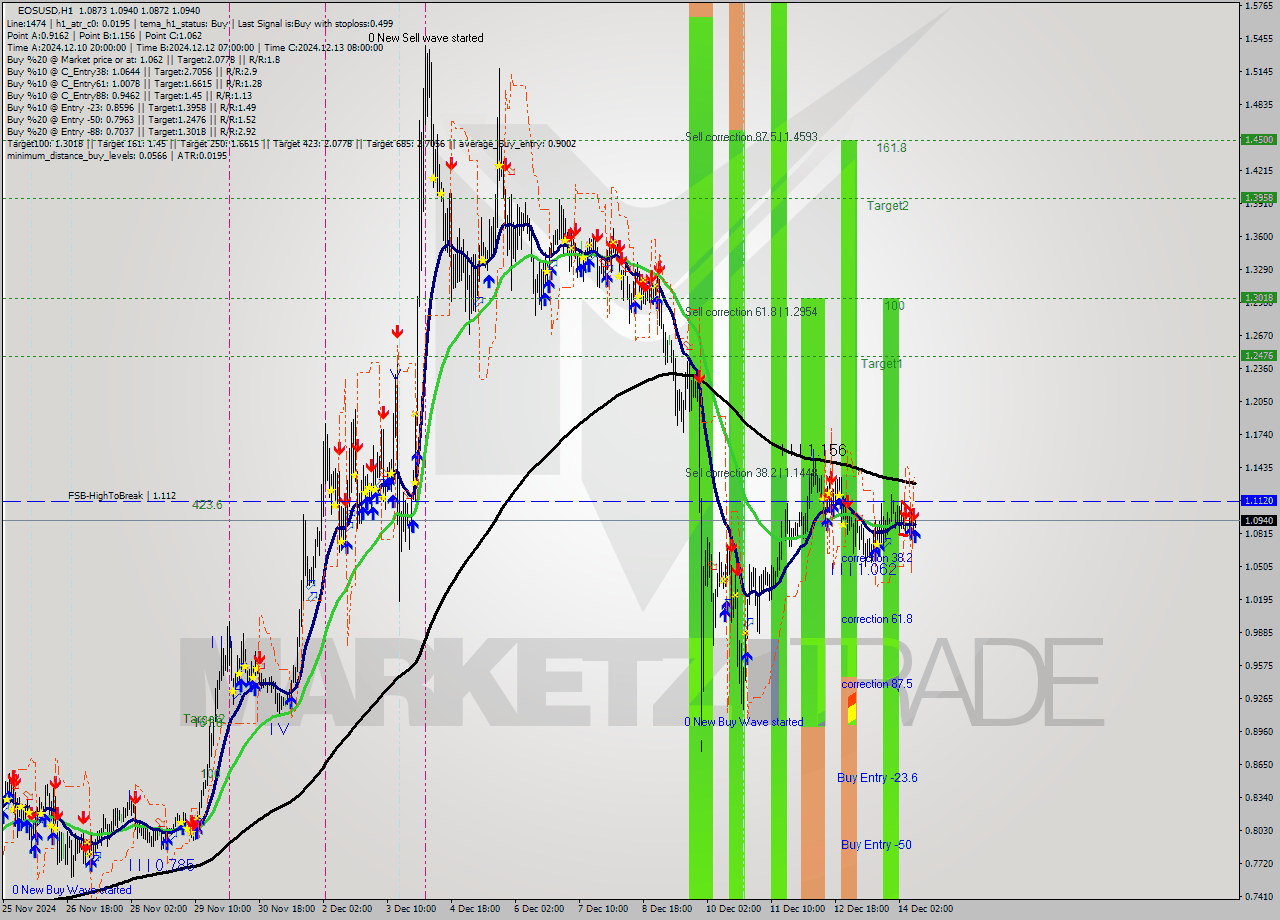Select 'Sell correction 38.2 | 1.1448' label
The height and width of the screenshot is (920, 1280).
click(x=751, y=473)
